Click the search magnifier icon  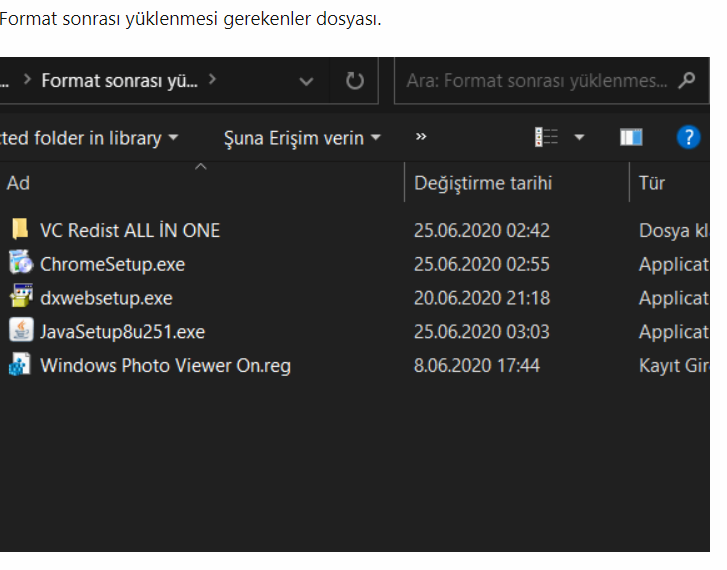686,81
